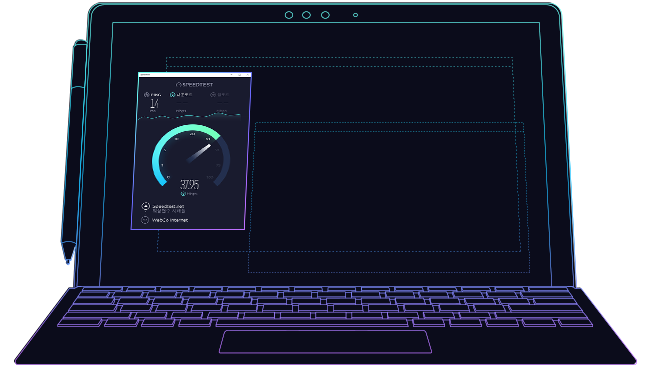This screenshot has height=367, width=650.
Task: Select the ping indicator icon
Action: [x=147, y=95]
